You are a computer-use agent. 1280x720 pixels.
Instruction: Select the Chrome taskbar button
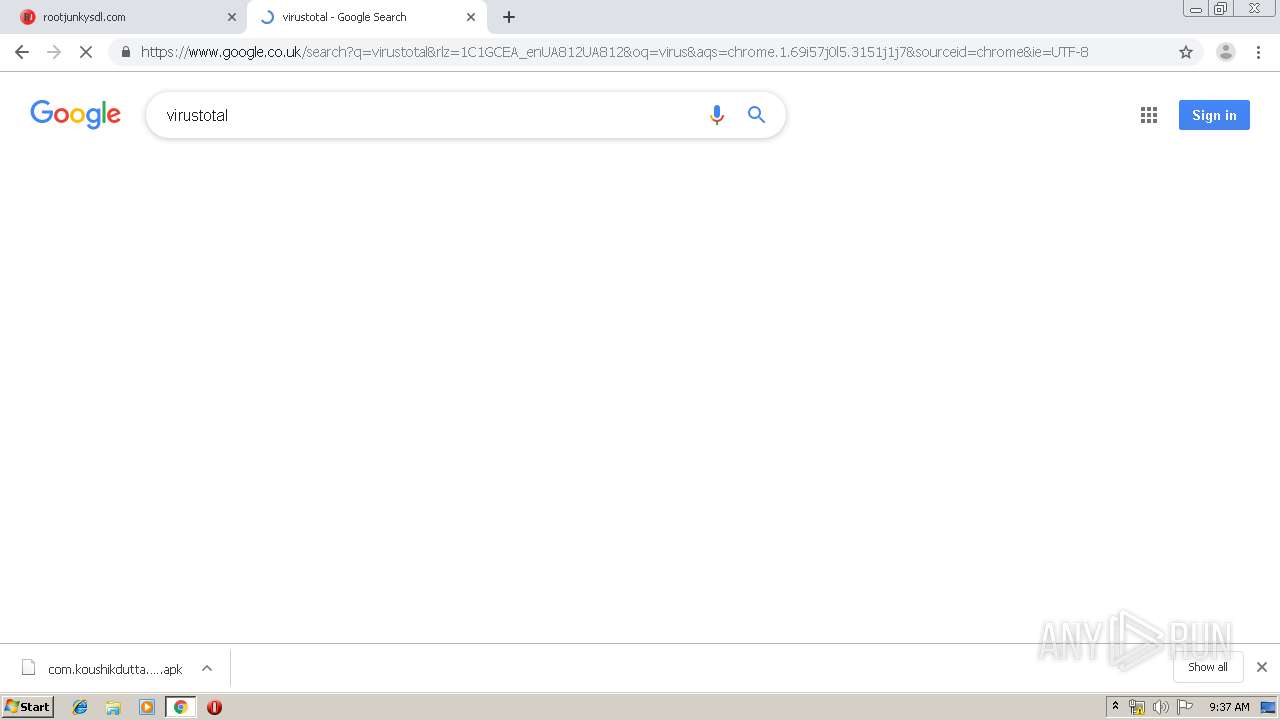click(180, 707)
